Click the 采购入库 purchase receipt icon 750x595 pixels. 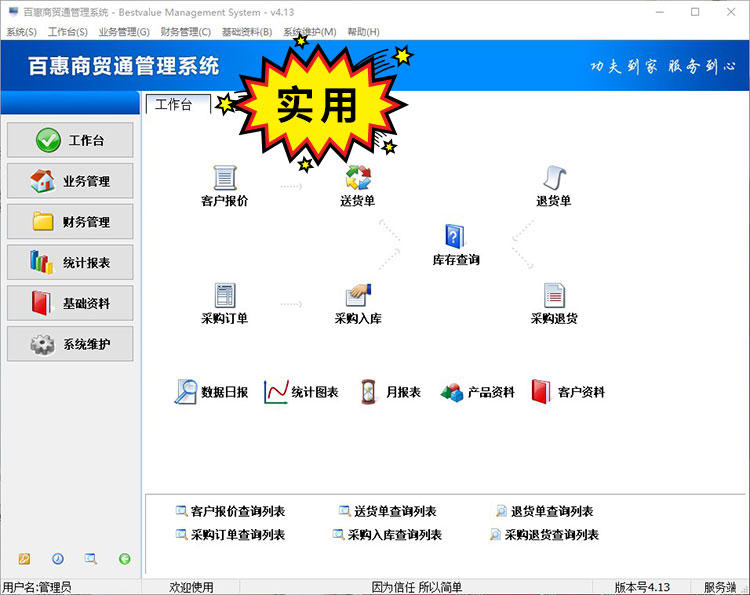tap(358, 297)
